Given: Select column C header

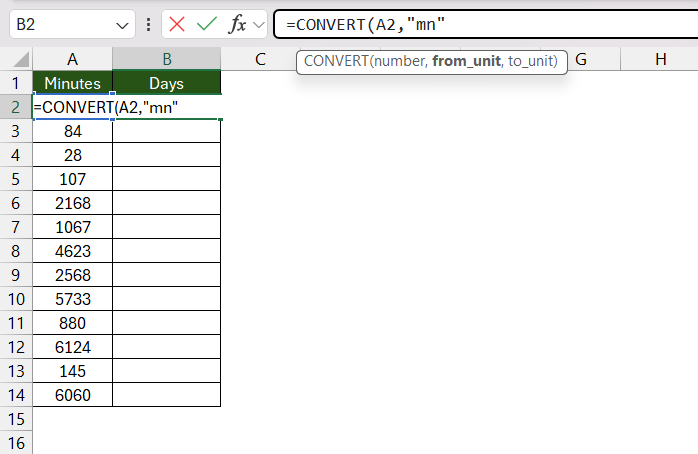Looking at the screenshot, I should tap(260, 59).
